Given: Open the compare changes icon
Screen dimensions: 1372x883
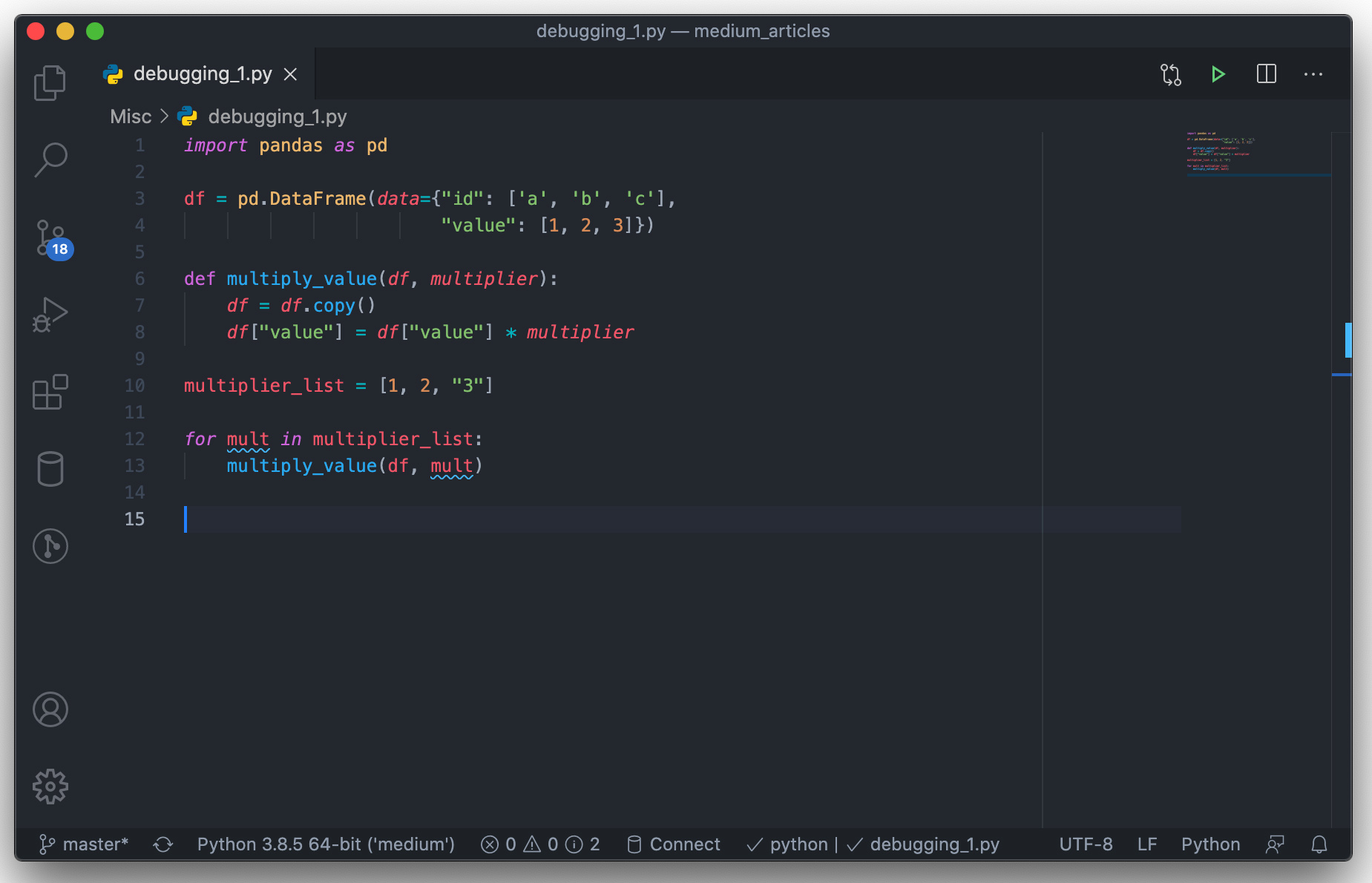Looking at the screenshot, I should 1171,74.
